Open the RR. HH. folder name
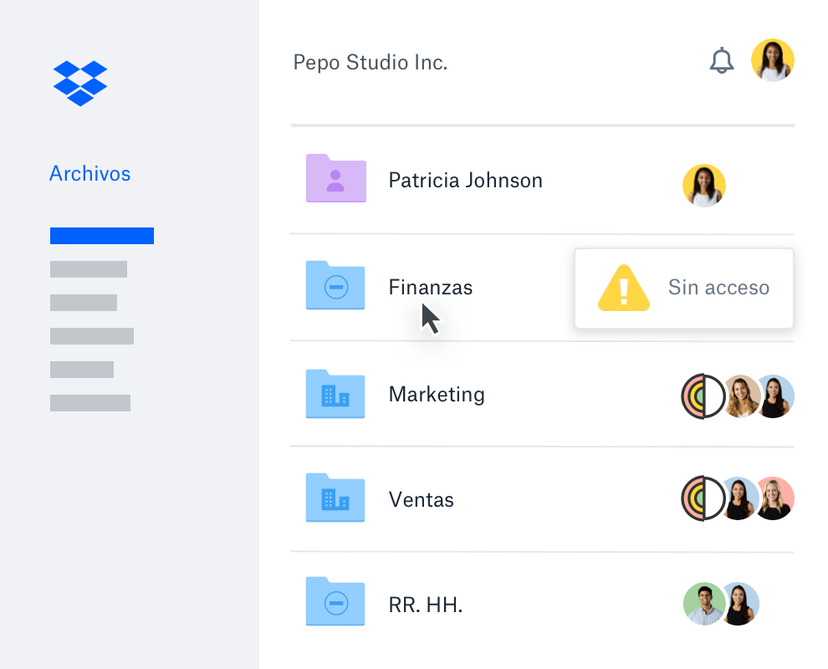 (425, 605)
